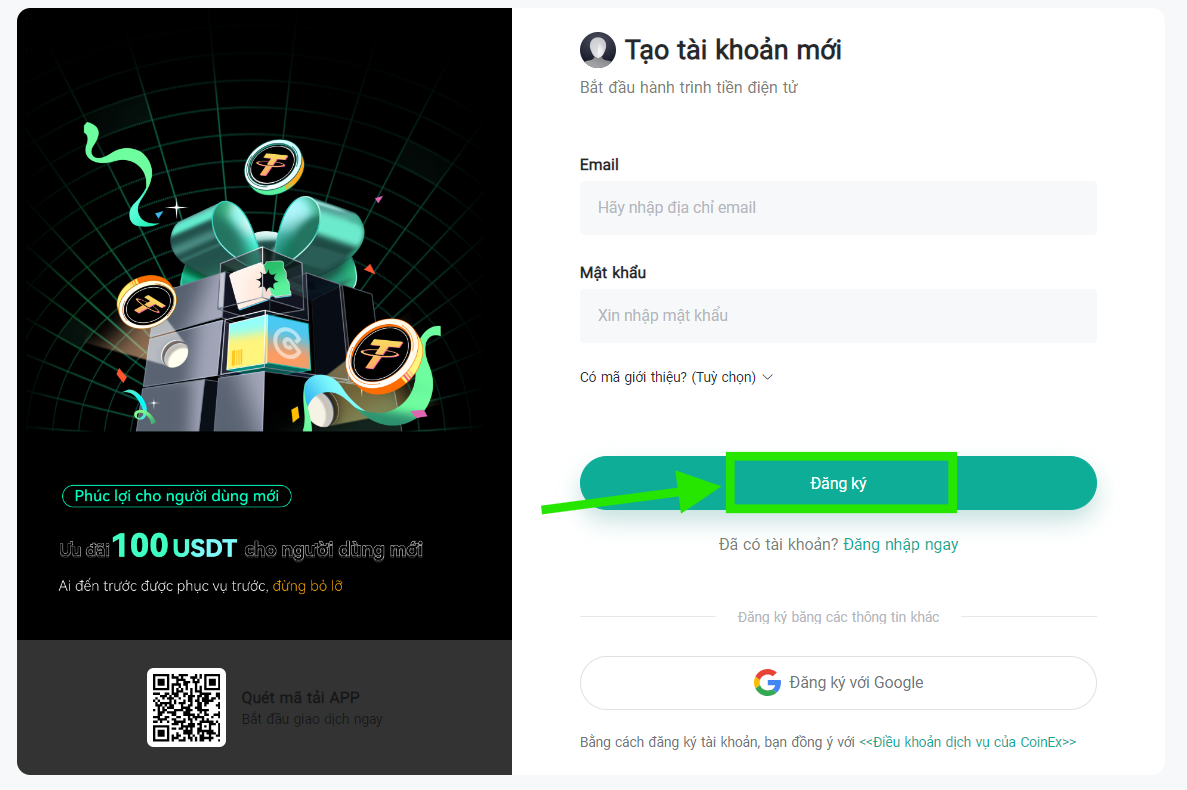Click the green ribbon bow on the gift box

(x=266, y=231)
